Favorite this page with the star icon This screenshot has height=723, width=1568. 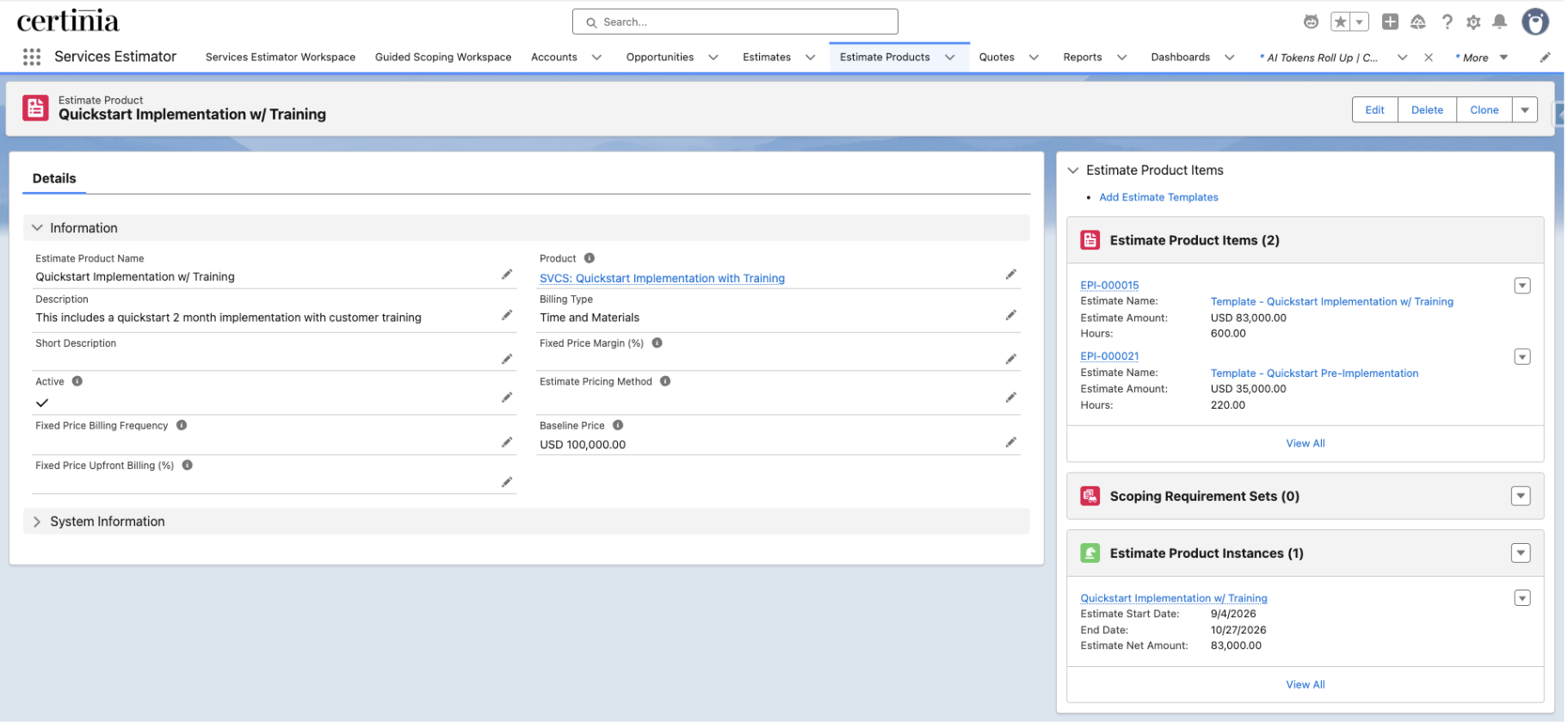point(1341,22)
